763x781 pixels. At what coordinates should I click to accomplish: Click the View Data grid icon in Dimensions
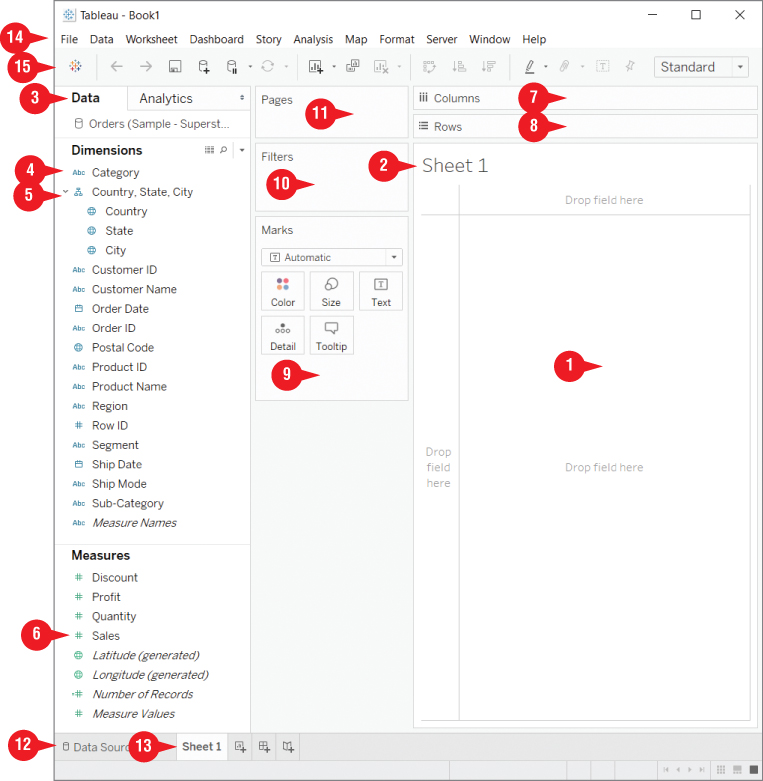click(209, 150)
